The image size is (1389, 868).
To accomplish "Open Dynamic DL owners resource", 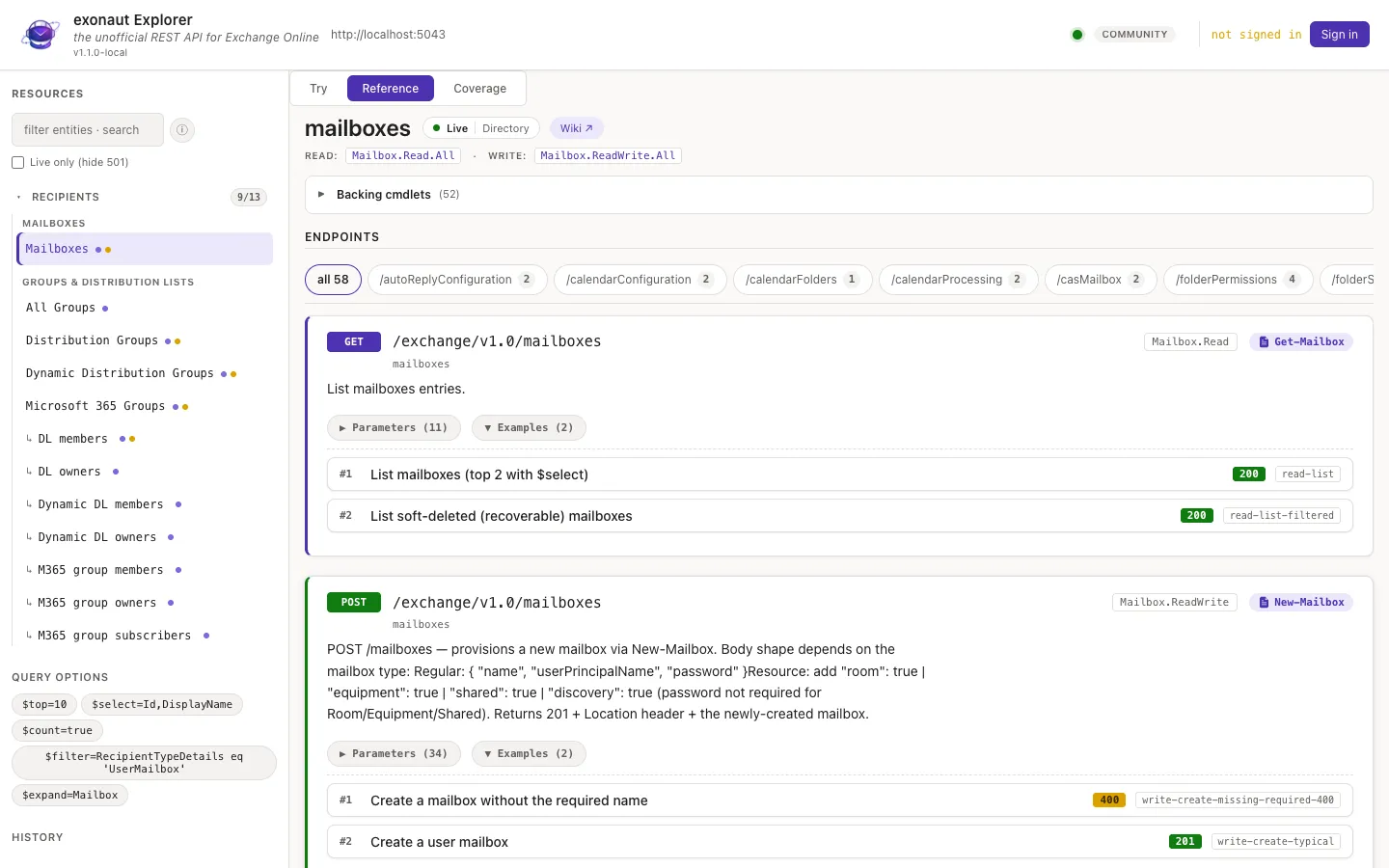I will (x=146, y=537).
